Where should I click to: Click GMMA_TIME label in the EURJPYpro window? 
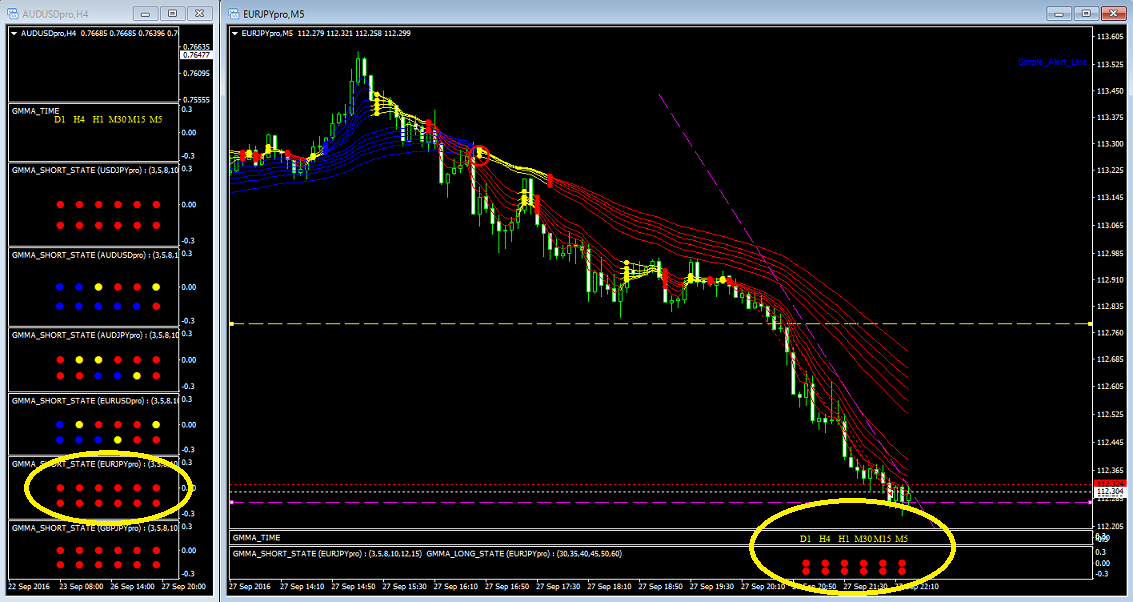(257, 538)
